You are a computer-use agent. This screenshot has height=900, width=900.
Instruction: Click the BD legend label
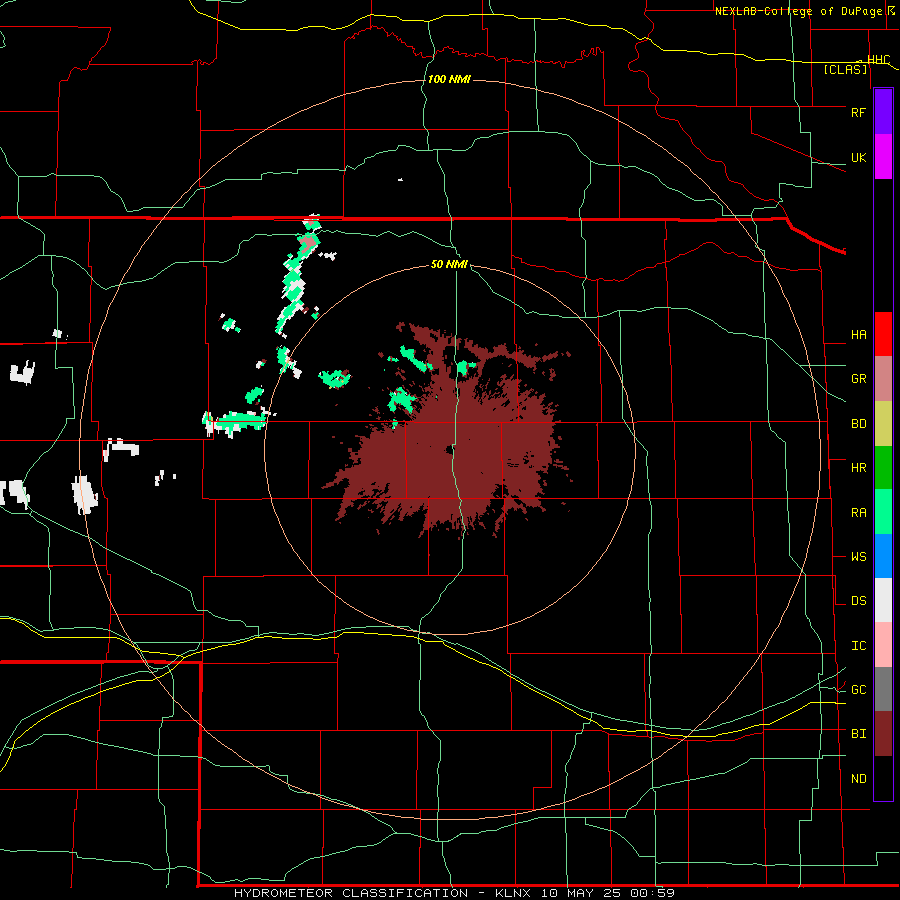point(858,424)
